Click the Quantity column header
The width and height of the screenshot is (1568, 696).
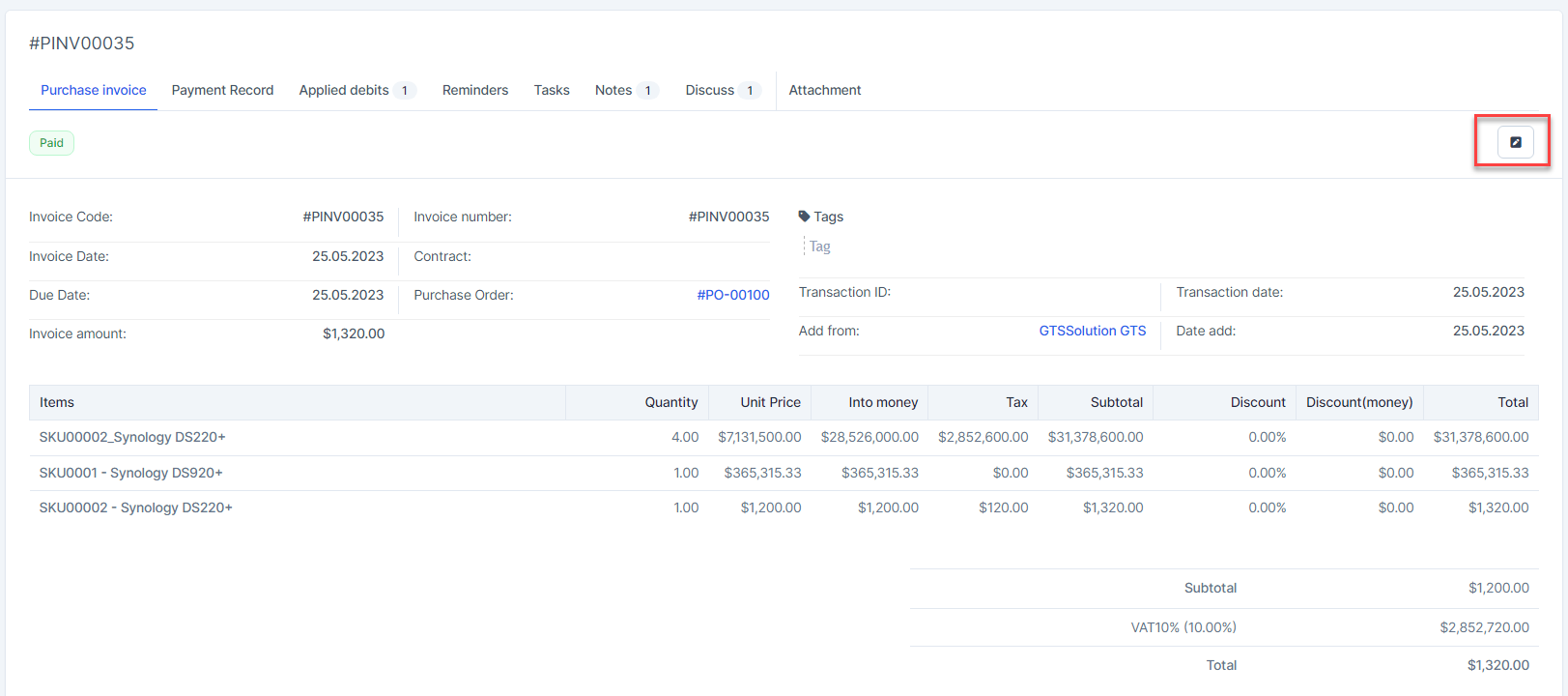[670, 402]
